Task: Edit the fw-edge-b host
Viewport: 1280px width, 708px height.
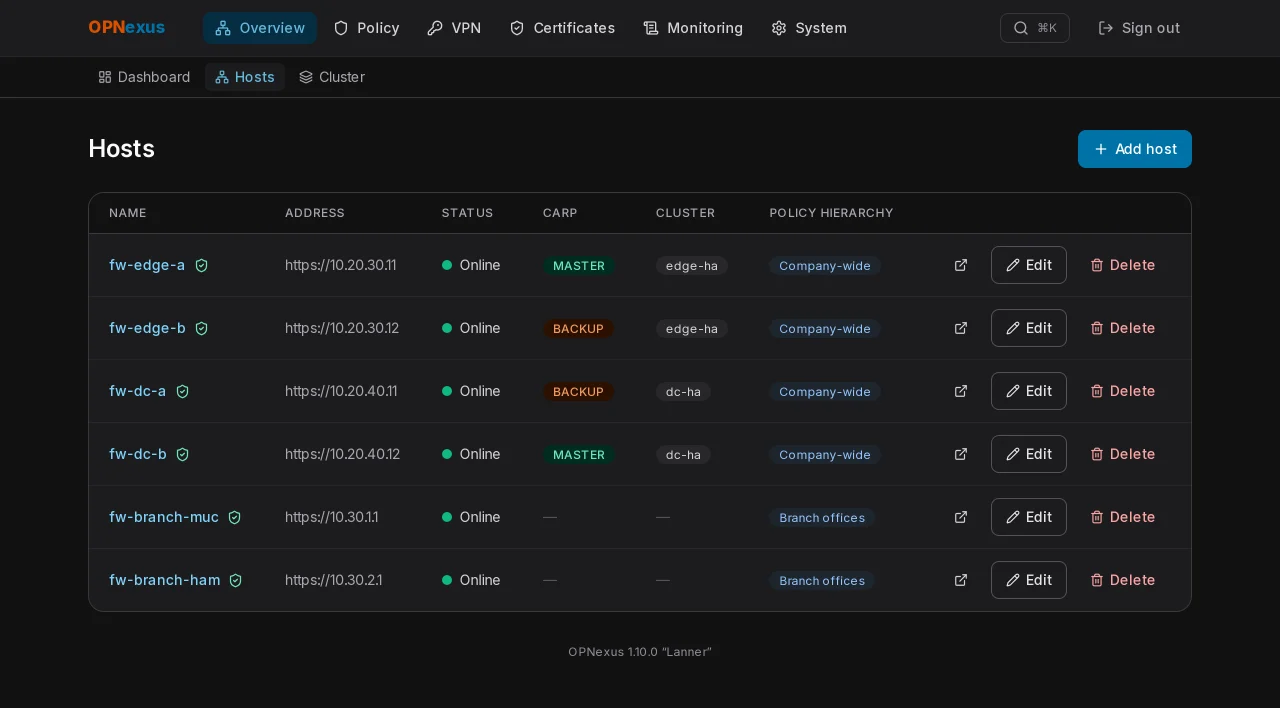Action: tap(1029, 328)
